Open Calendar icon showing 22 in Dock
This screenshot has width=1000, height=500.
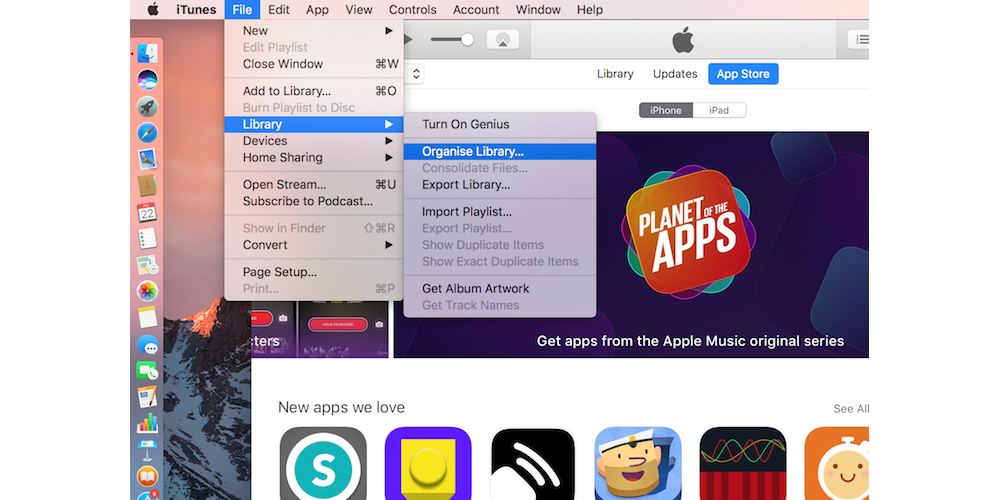(147, 212)
